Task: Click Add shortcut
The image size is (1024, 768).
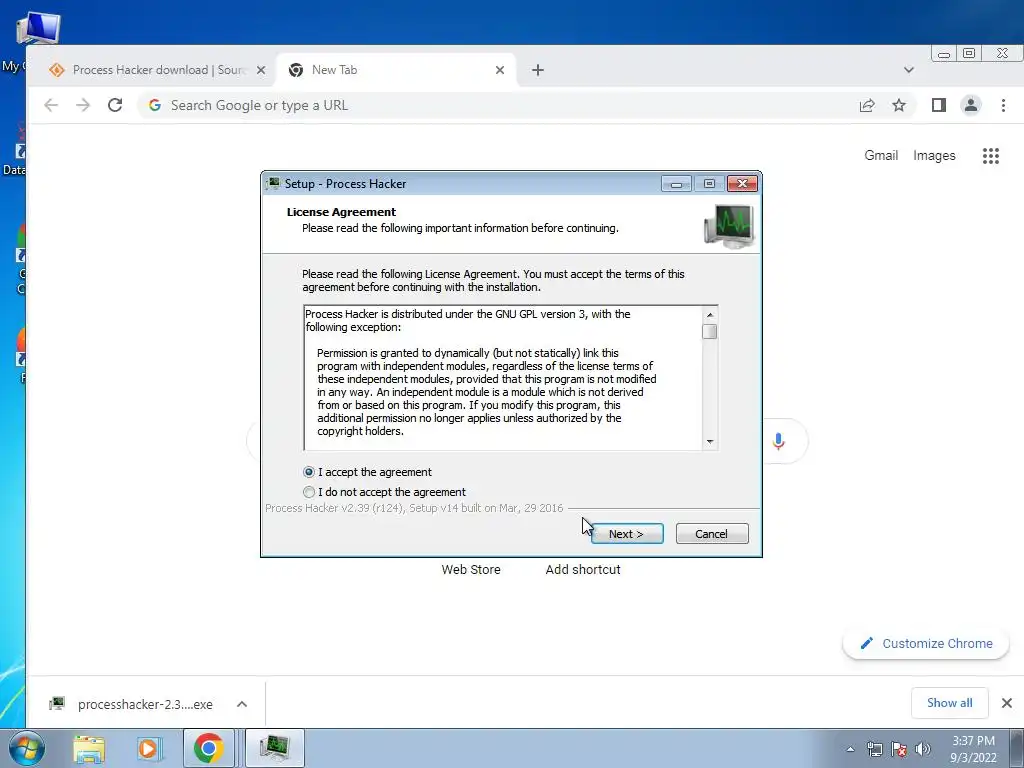Action: 583,569
